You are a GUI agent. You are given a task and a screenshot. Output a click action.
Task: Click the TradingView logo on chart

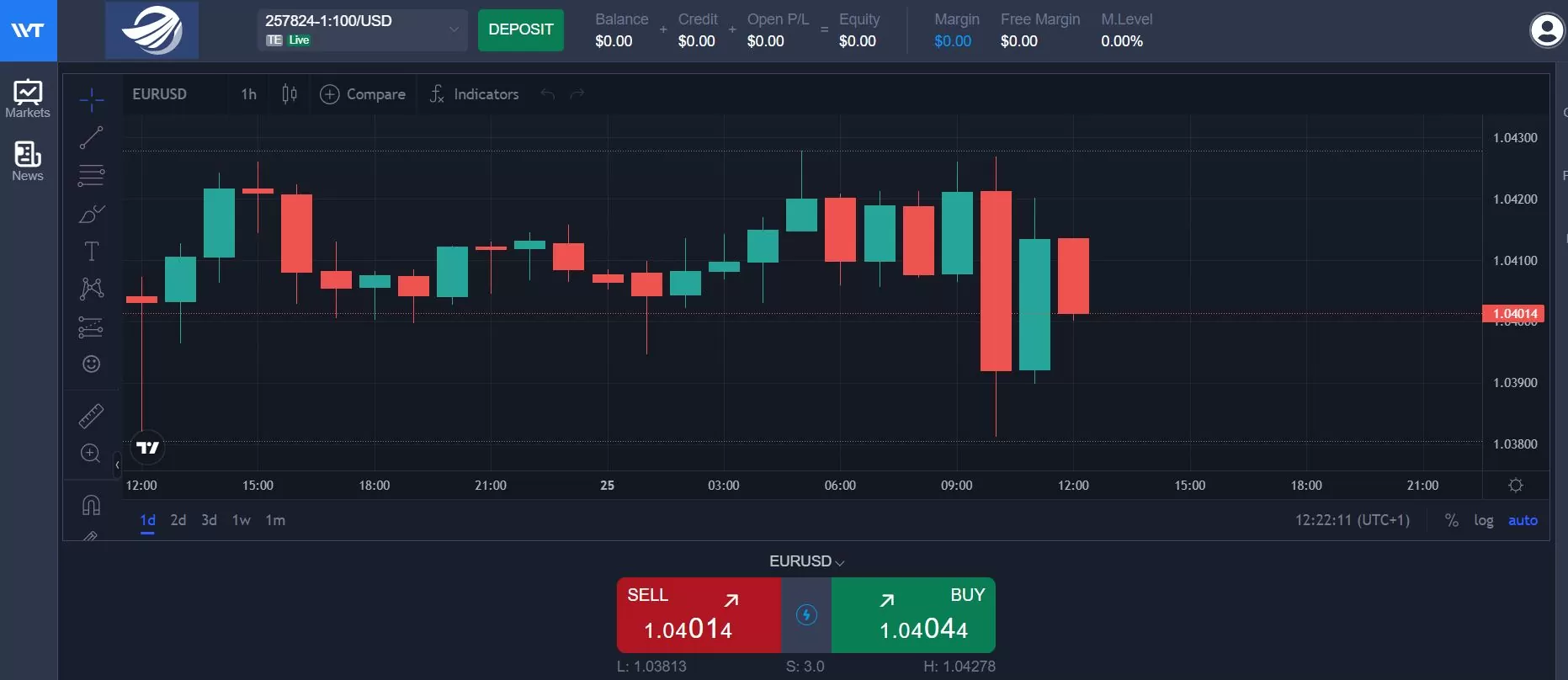[148, 448]
